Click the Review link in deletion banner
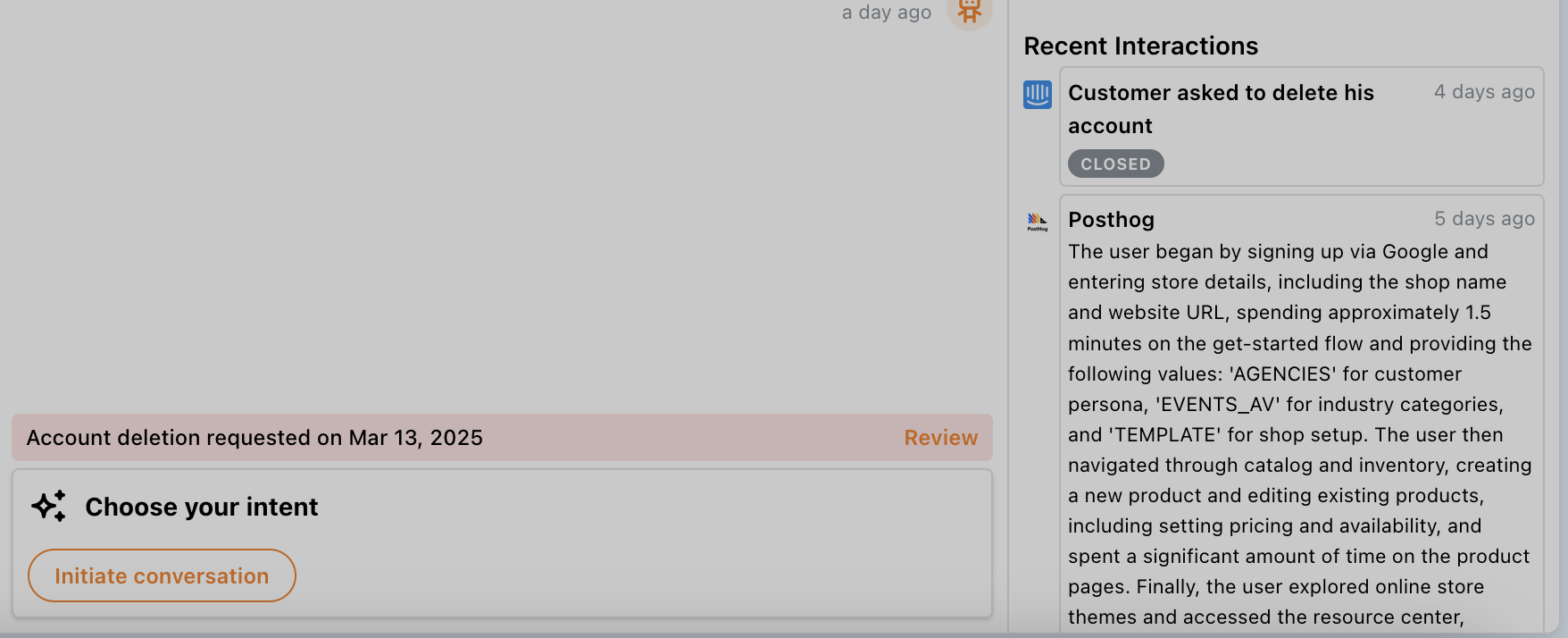Viewport: 1568px width, 638px height. point(940,438)
